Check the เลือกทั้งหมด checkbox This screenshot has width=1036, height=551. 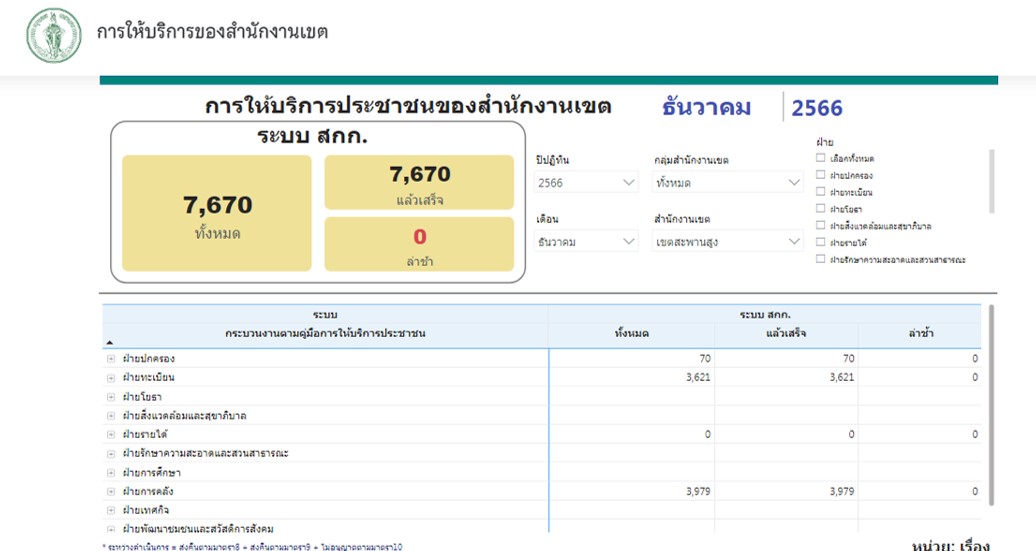[821, 158]
